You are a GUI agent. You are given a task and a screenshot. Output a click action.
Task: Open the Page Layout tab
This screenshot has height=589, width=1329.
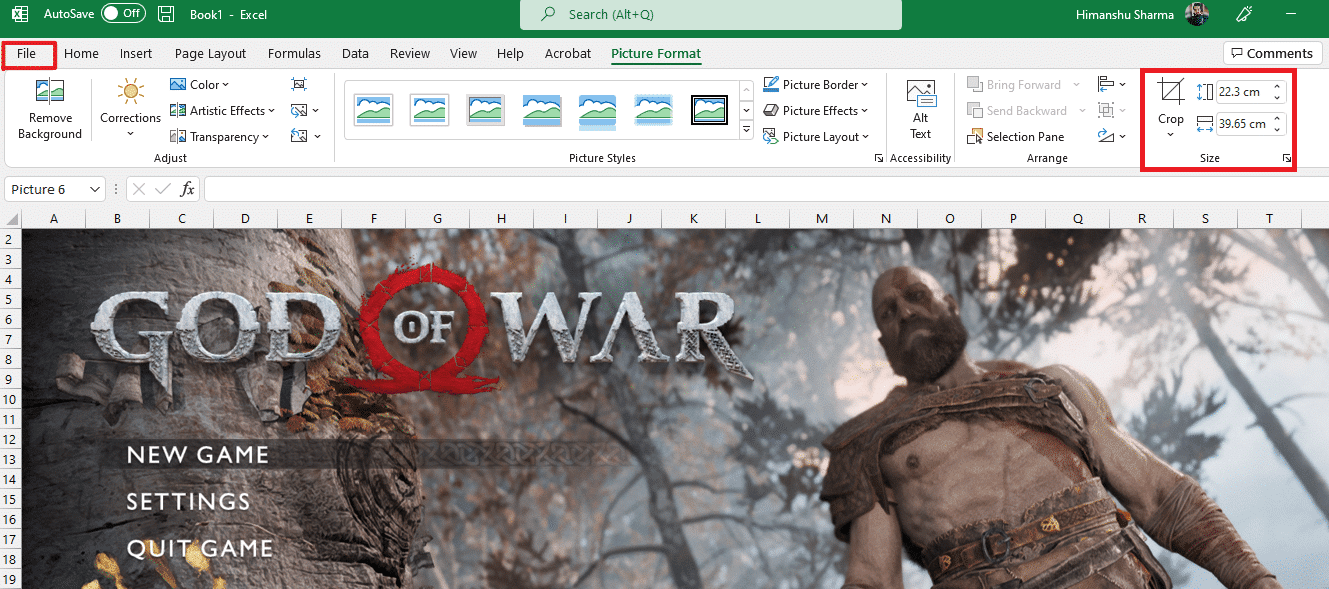210,54
